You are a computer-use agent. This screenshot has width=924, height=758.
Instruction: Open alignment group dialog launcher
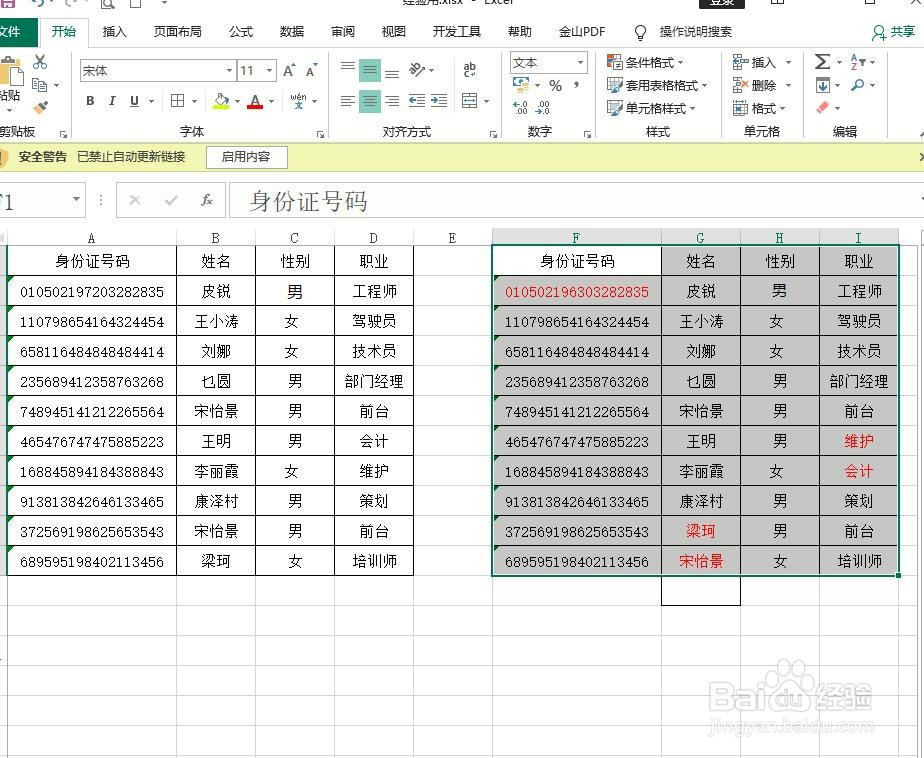click(493, 134)
